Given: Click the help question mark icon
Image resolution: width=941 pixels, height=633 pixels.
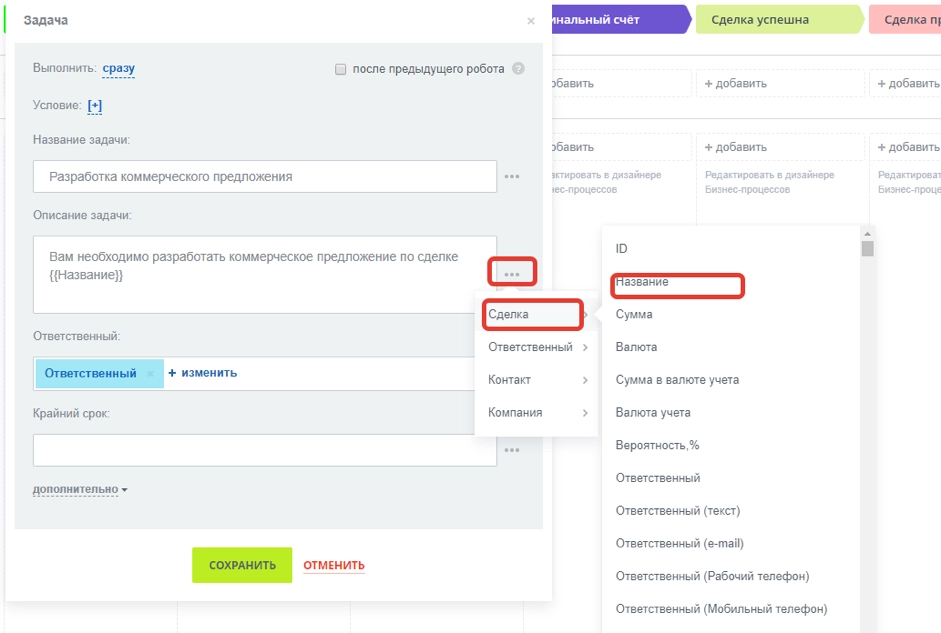Looking at the screenshot, I should coord(518,69).
